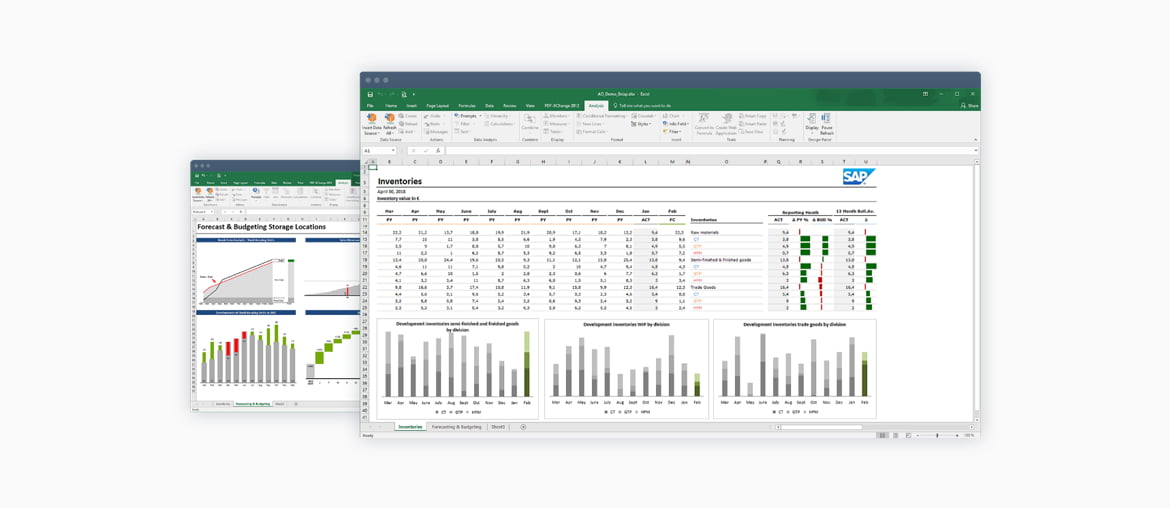Open the Sheet3 tab in front window

pos(498,427)
